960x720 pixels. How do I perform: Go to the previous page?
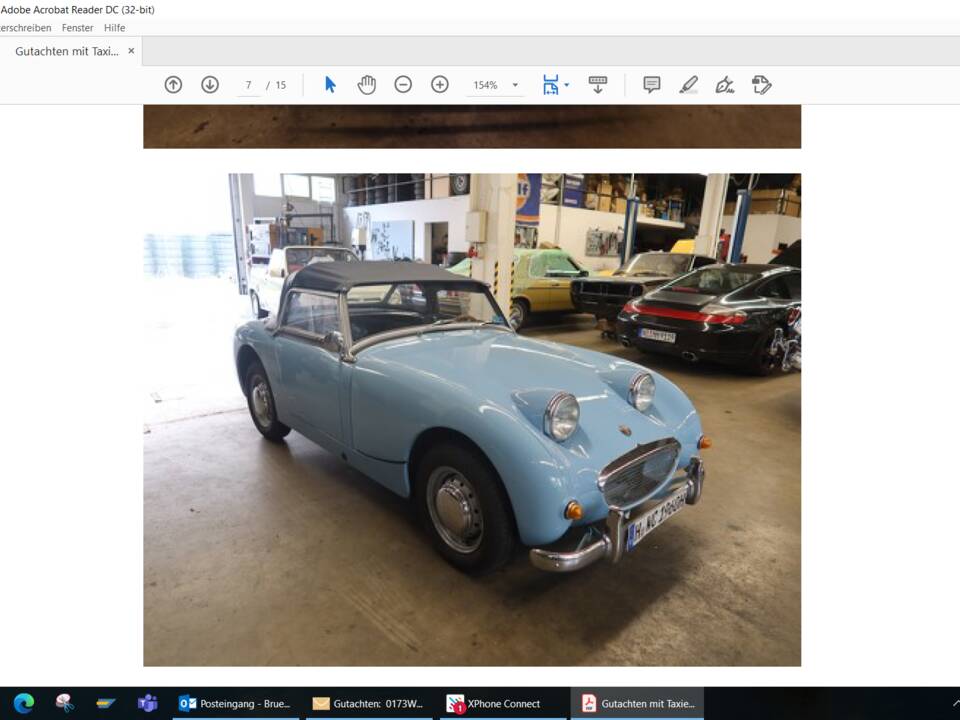pyautogui.click(x=172, y=85)
